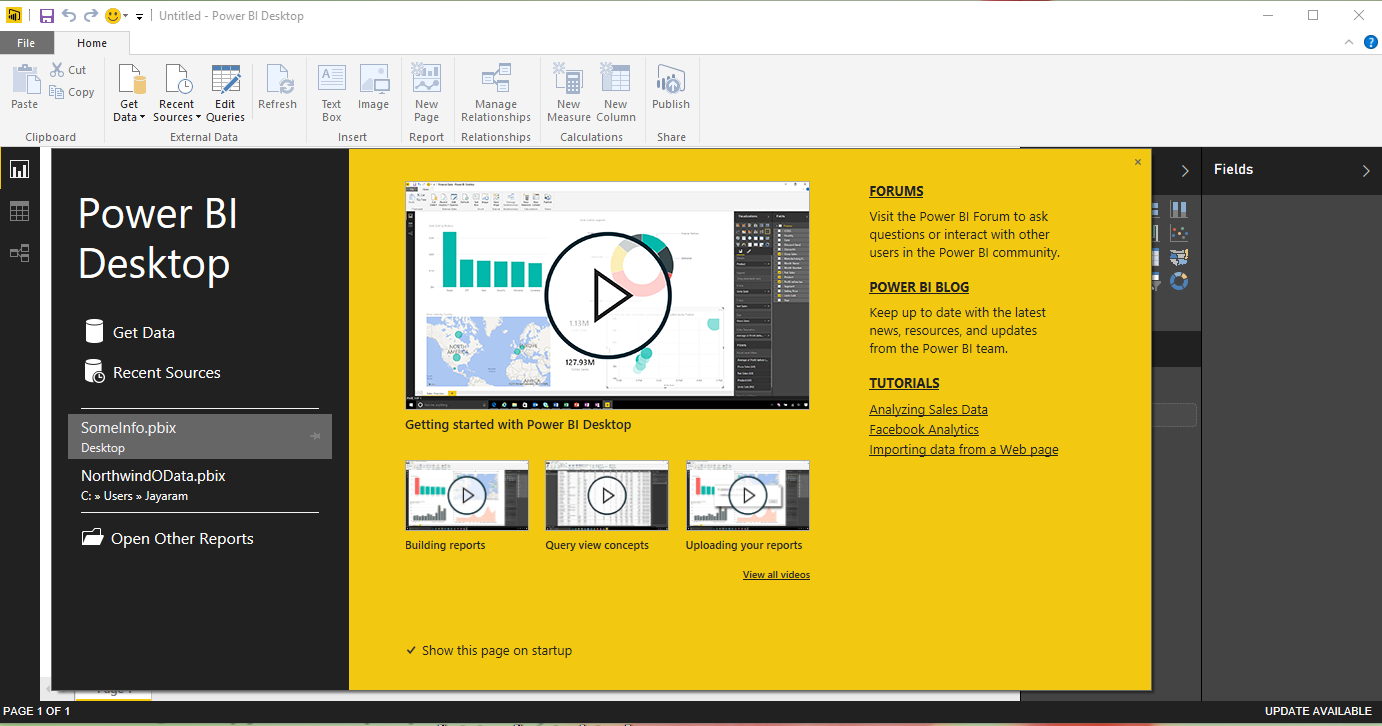Follow the Analyzing Sales Data tutorial link
Screen dimensions: 1382x726
tap(928, 409)
